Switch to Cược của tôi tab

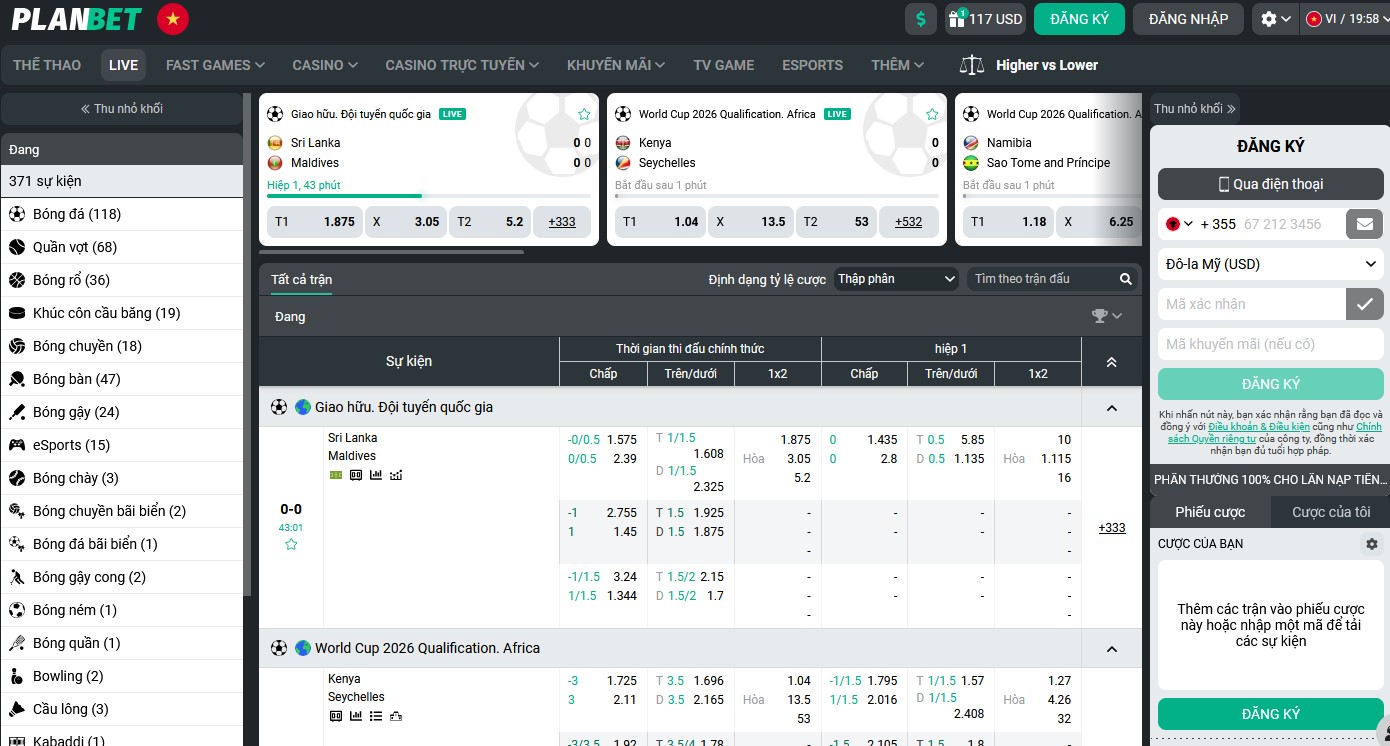[1331, 512]
